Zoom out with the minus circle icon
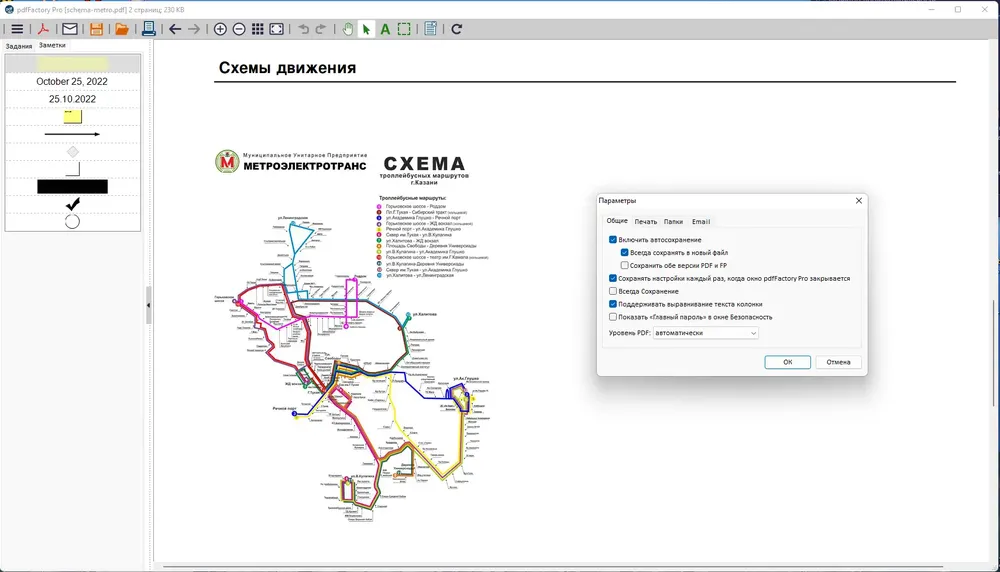The height and width of the screenshot is (572, 1000). click(239, 29)
